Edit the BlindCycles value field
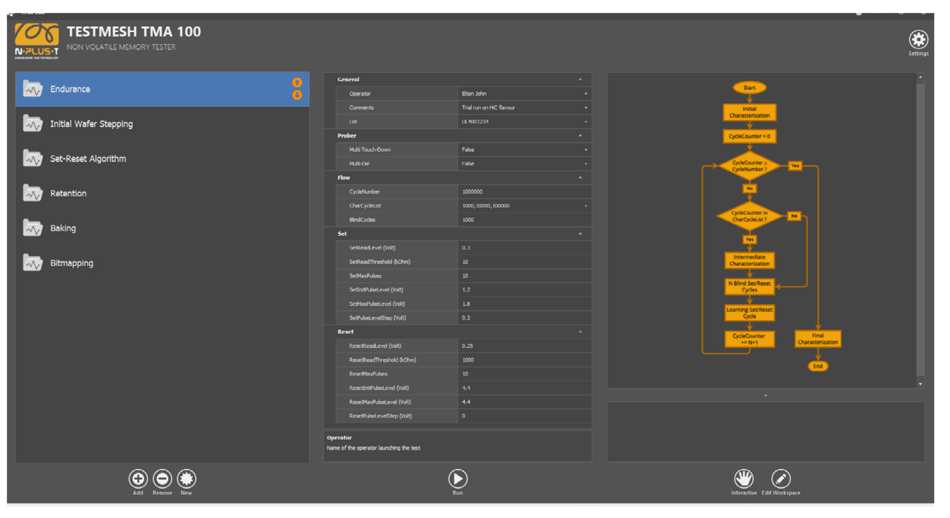Screen dimensions: 950x518 [524, 220]
